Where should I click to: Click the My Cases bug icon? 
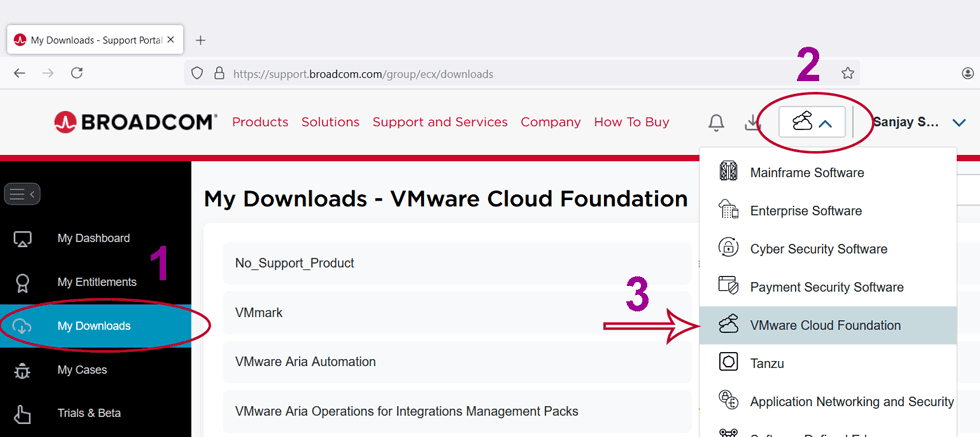point(22,370)
